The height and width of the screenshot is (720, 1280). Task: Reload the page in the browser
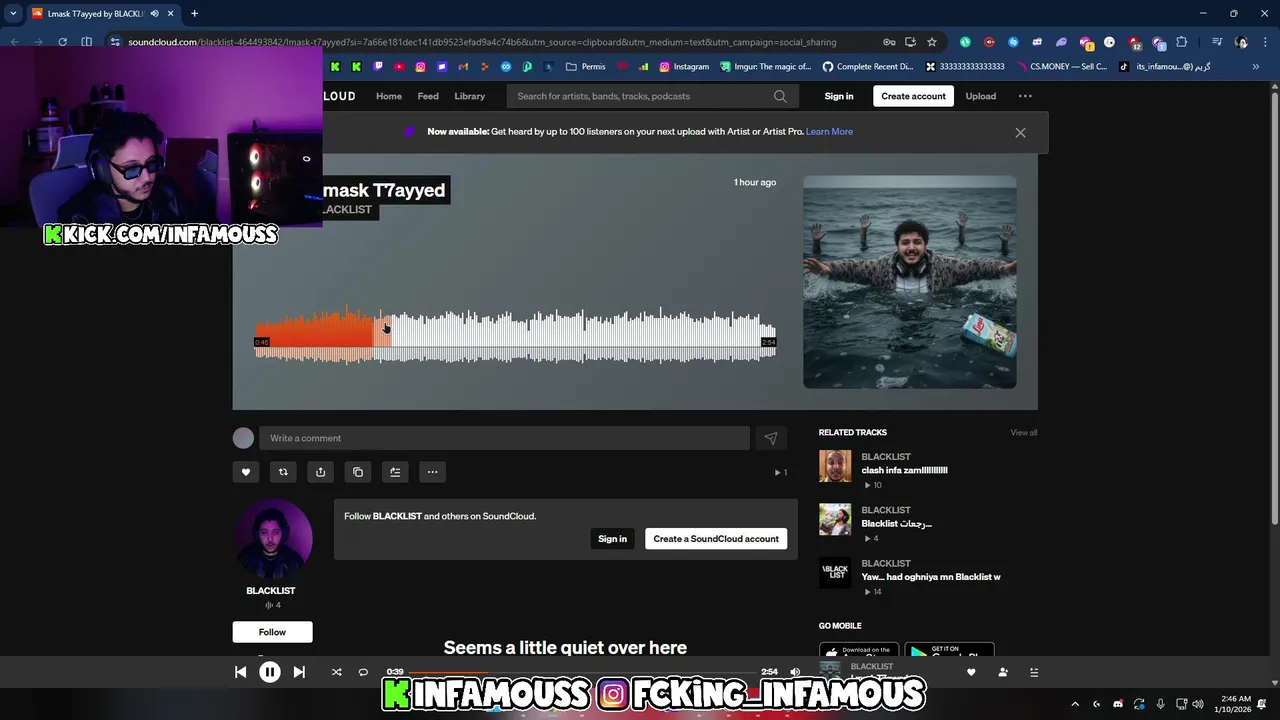click(62, 42)
